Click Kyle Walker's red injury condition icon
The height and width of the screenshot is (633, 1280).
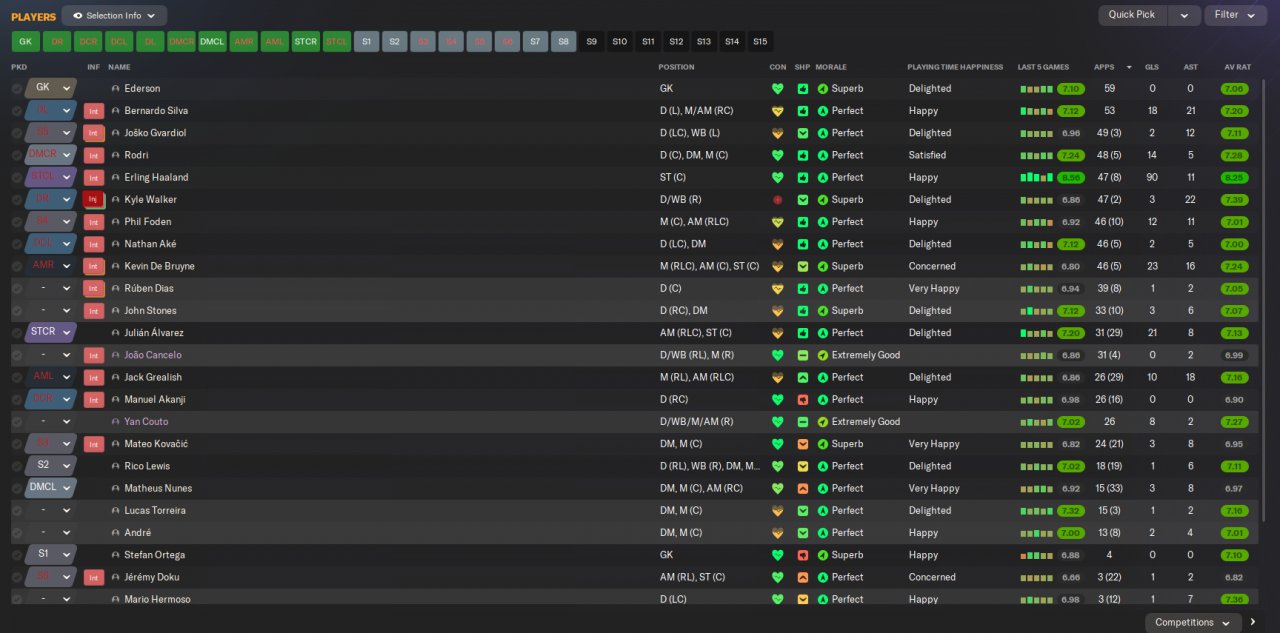(x=777, y=200)
